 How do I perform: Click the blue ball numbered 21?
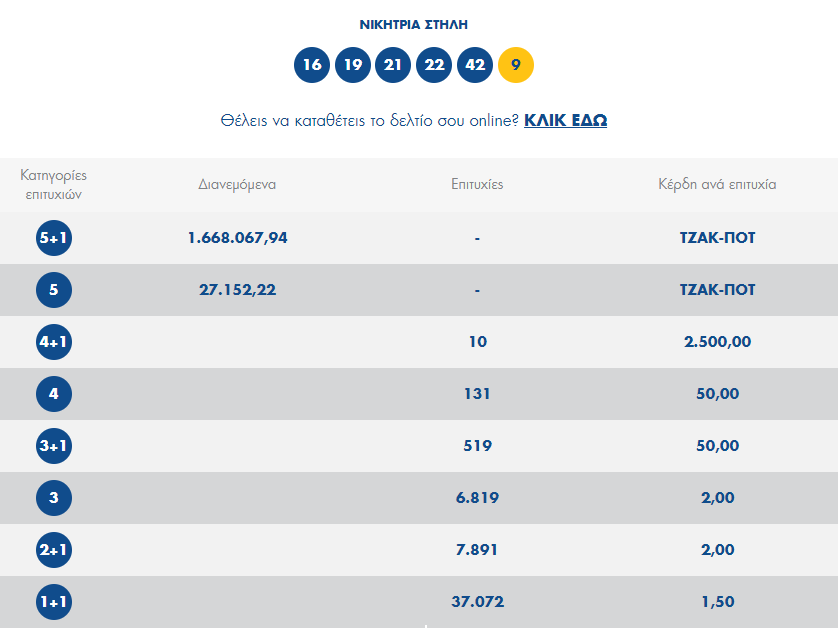[x=393, y=65]
